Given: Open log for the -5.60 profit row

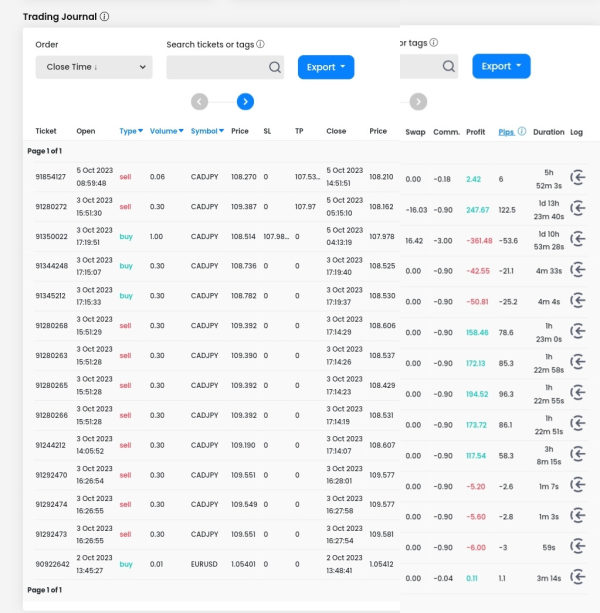Looking at the screenshot, I should pyautogui.click(x=578, y=516).
